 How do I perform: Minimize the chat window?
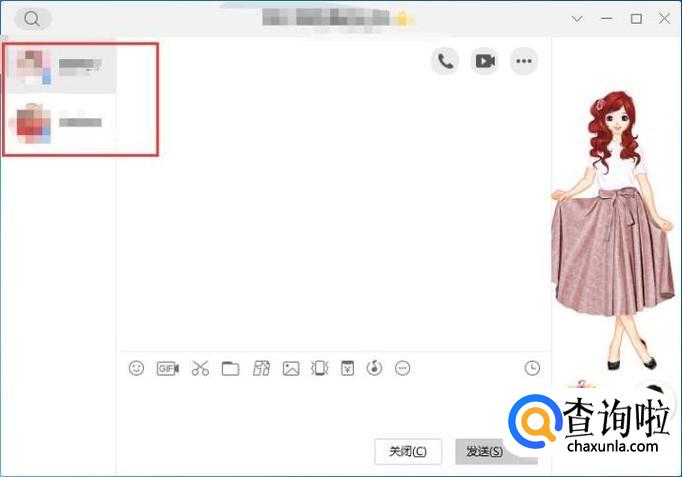[x=607, y=19]
